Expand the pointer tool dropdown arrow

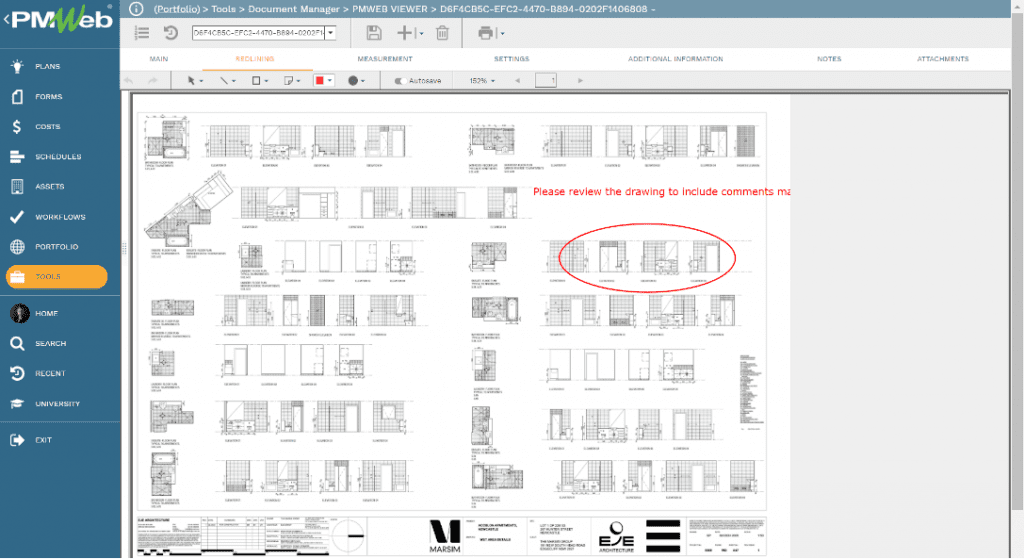pyautogui.click(x=201, y=81)
